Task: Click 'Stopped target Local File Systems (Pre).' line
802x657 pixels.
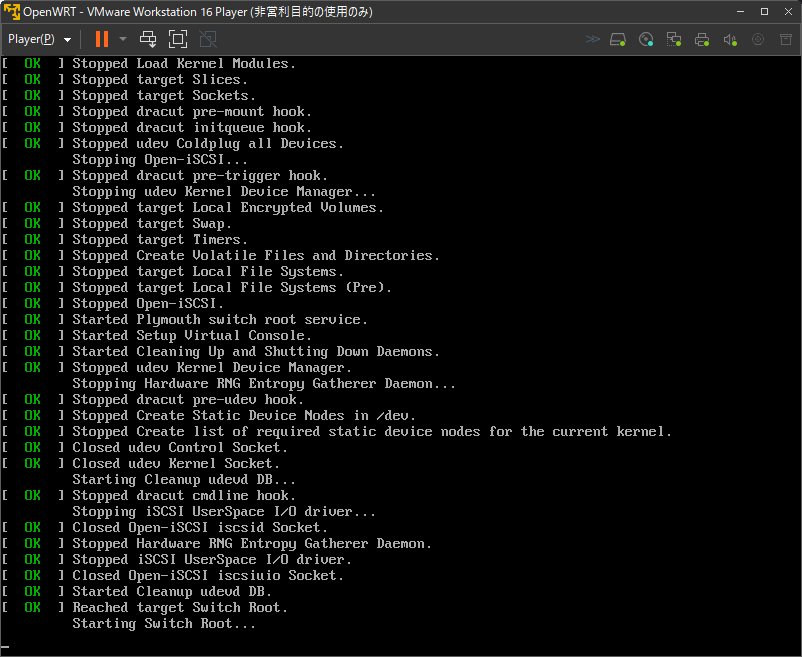Action: coord(232,288)
